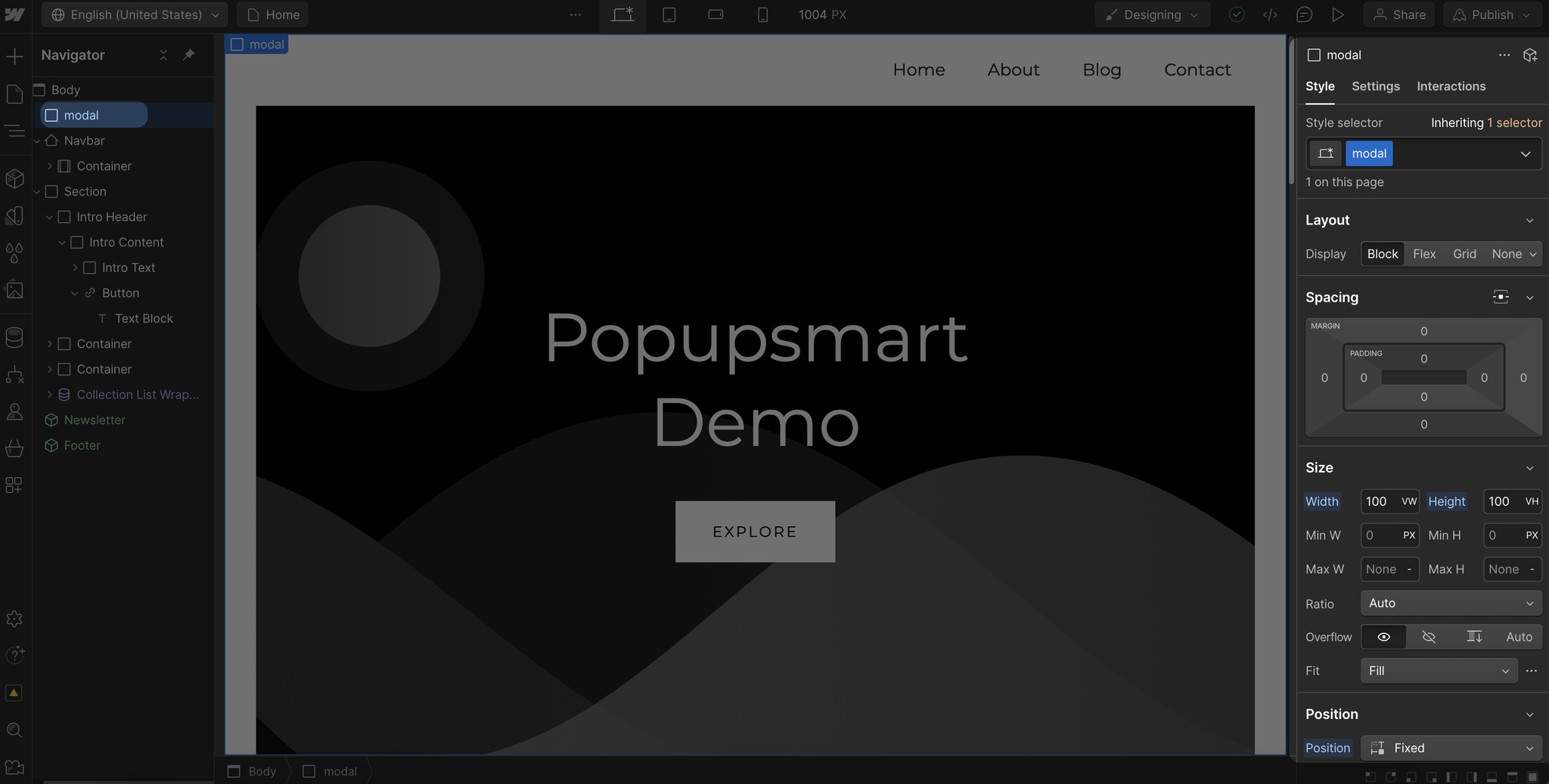This screenshot has width=1549, height=784.
Task: Open the Add elements panel
Action: pyautogui.click(x=14, y=57)
